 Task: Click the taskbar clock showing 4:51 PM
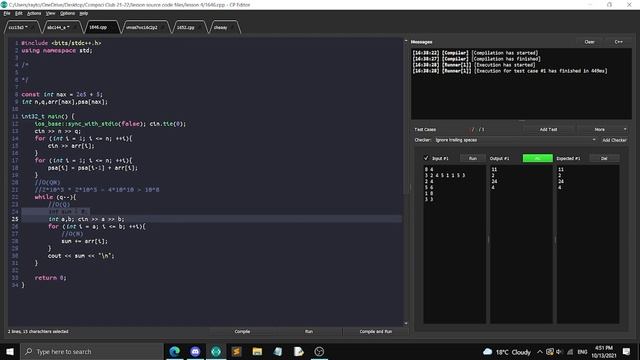(x=604, y=351)
